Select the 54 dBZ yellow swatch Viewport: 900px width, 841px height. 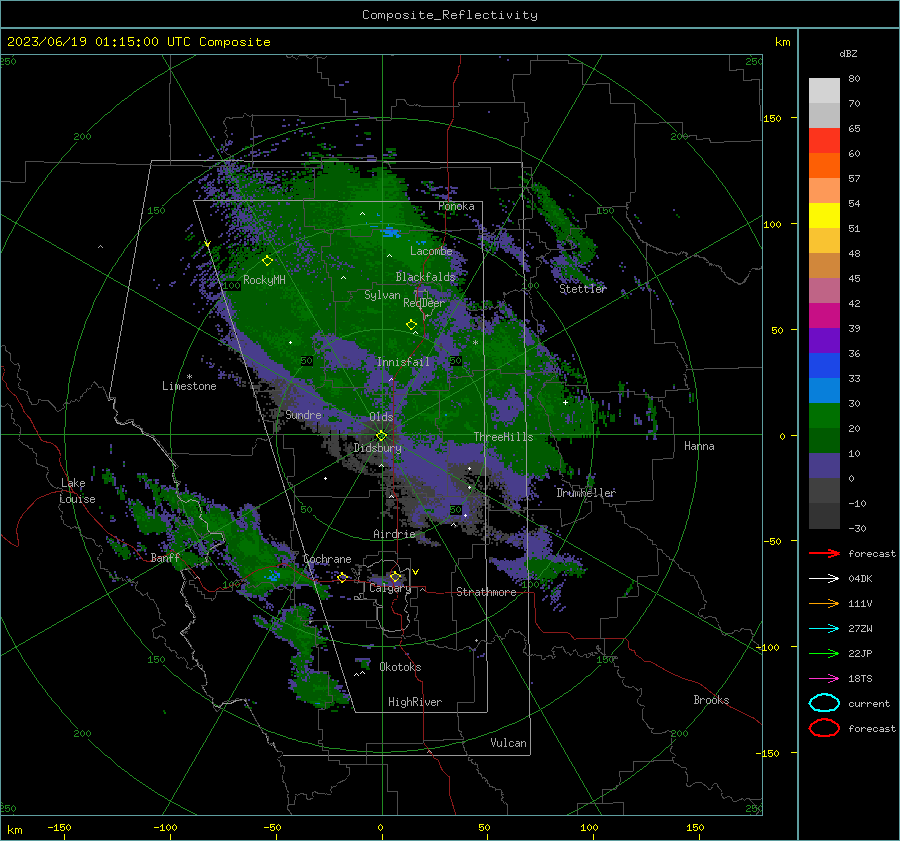click(824, 215)
